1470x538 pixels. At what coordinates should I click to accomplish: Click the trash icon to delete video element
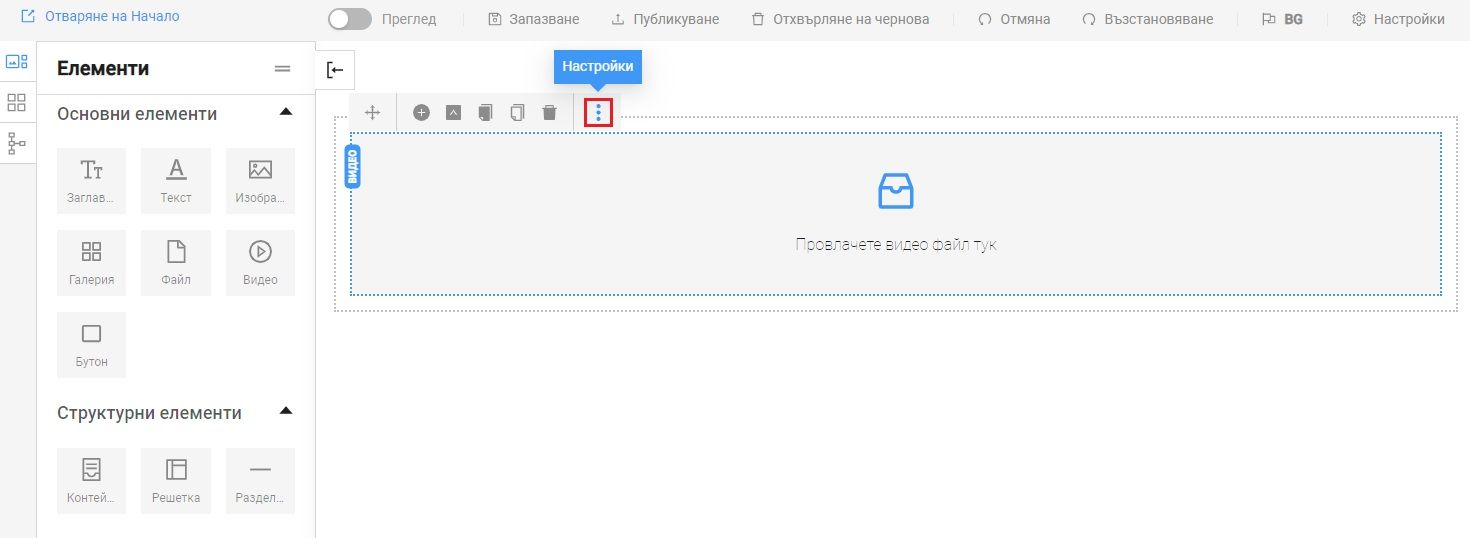point(549,113)
